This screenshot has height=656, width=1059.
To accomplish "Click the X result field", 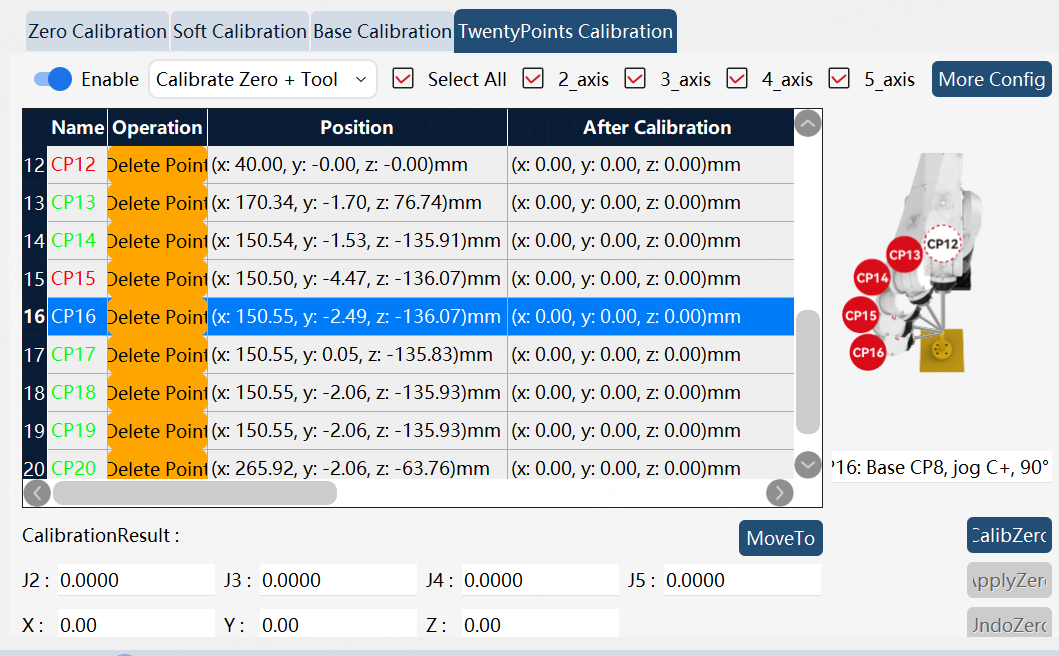I will (136, 624).
